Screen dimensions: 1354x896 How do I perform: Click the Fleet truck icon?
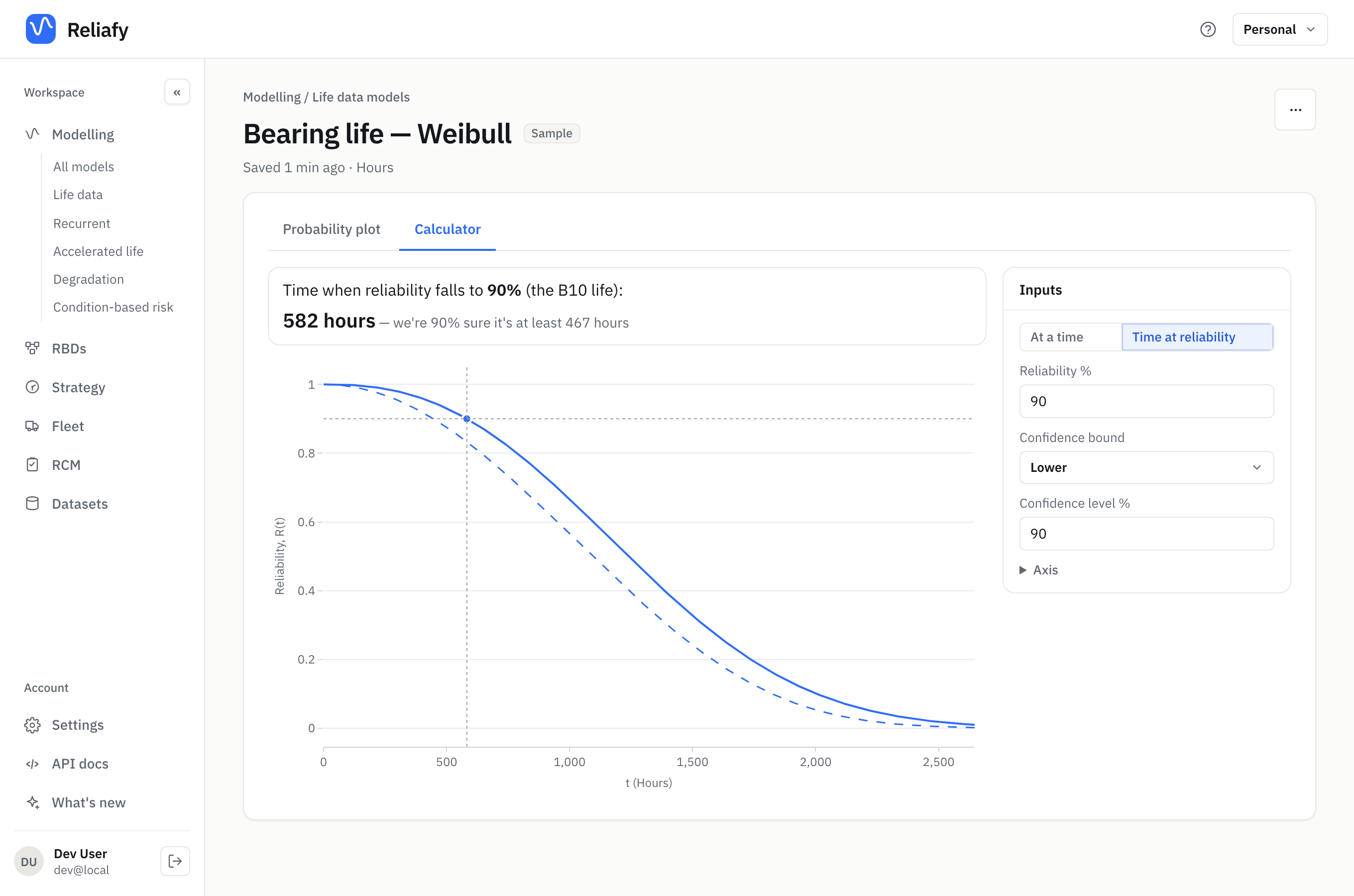[32, 426]
